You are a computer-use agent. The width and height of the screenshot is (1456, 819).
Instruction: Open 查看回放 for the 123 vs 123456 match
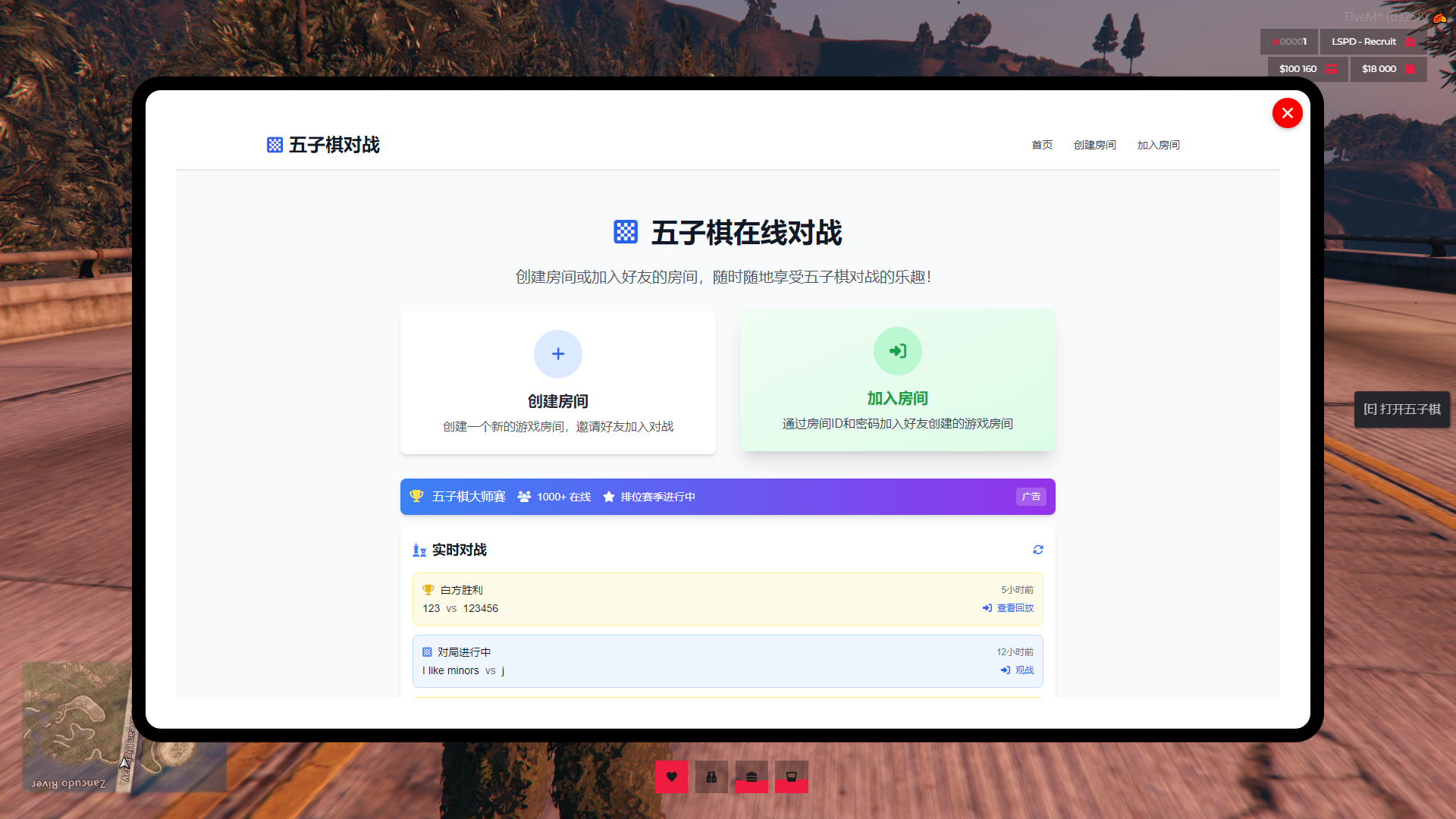coord(1008,608)
